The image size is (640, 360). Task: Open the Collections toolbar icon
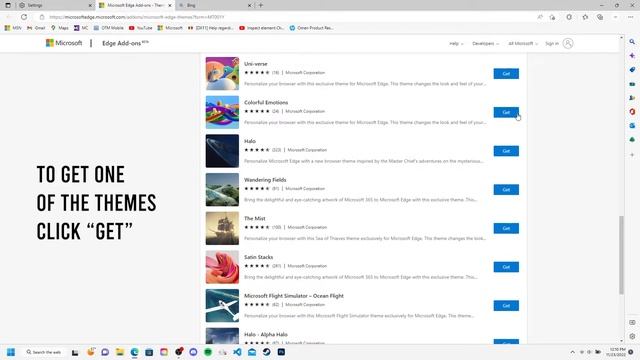coord(600,17)
